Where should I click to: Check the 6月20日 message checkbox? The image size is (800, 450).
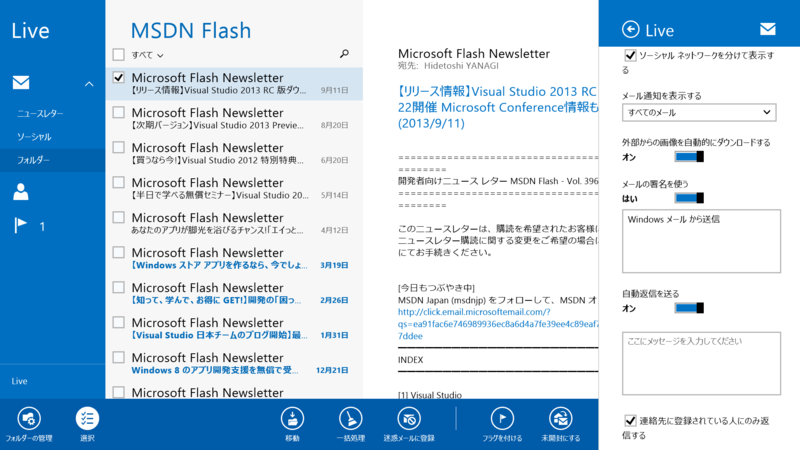click(118, 147)
